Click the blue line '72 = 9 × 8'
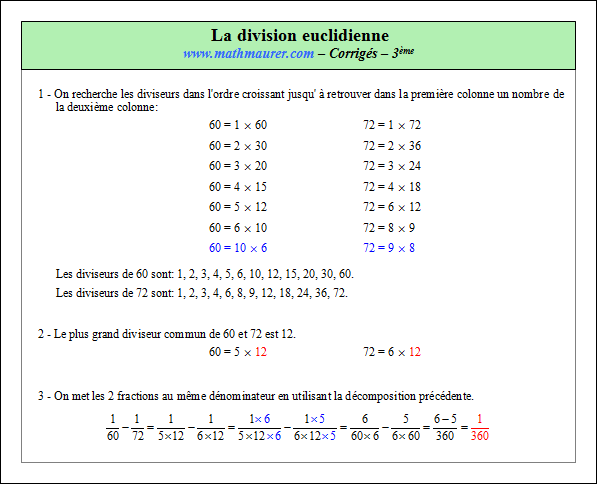597x484 pixels. [x=389, y=248]
